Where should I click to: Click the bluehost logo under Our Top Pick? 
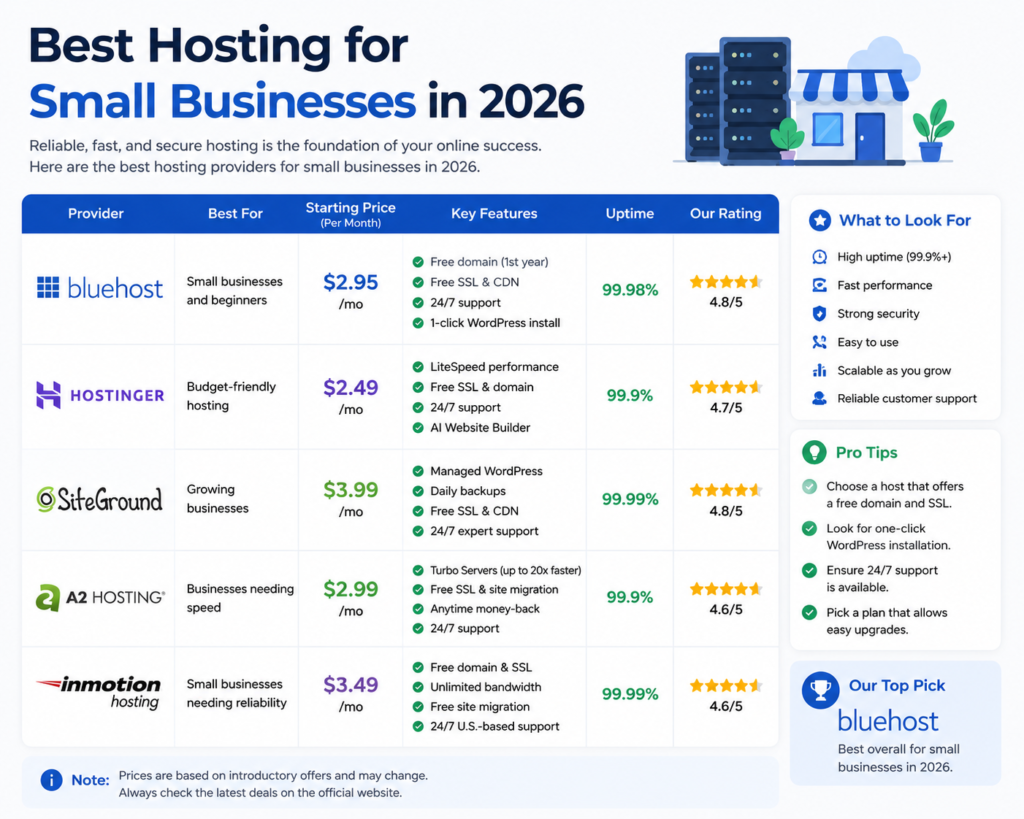click(888, 721)
